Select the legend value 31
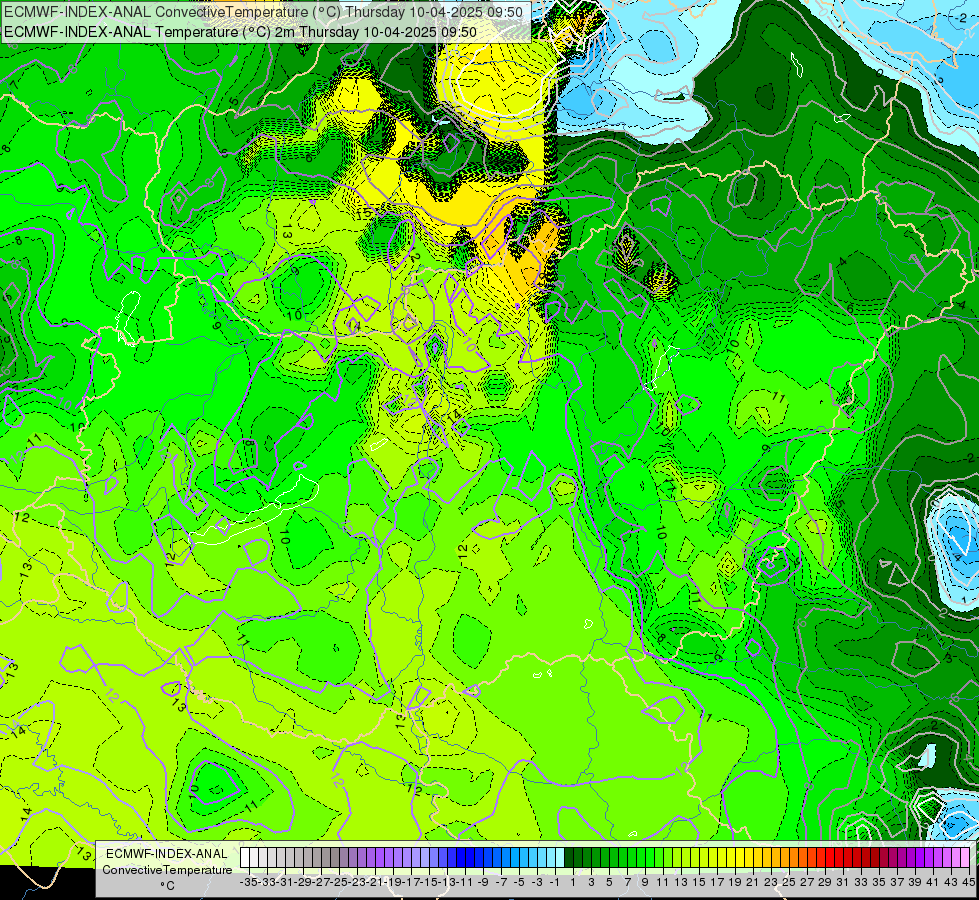This screenshot has width=979, height=900. tap(842, 882)
